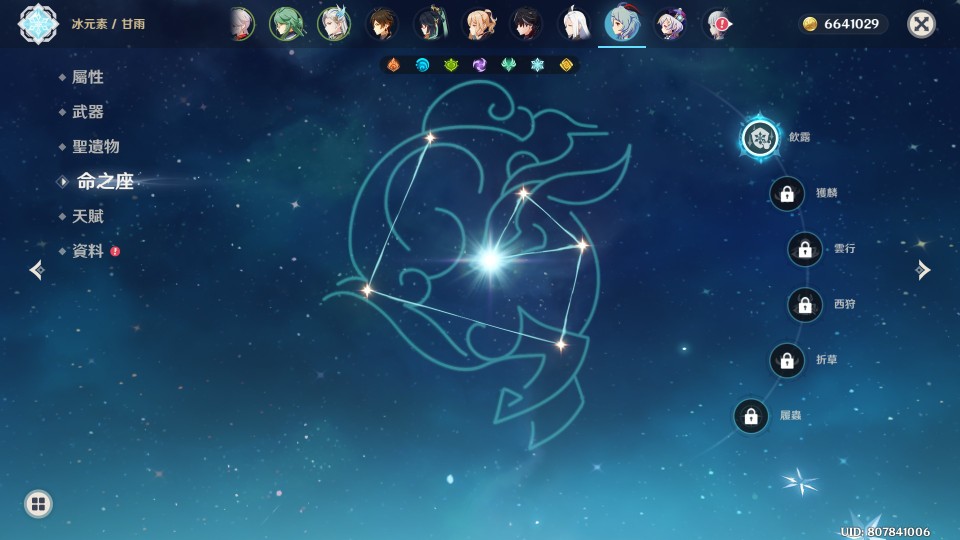Filter characters by Anemo element icon
This screenshot has width=960, height=540.
[508, 64]
